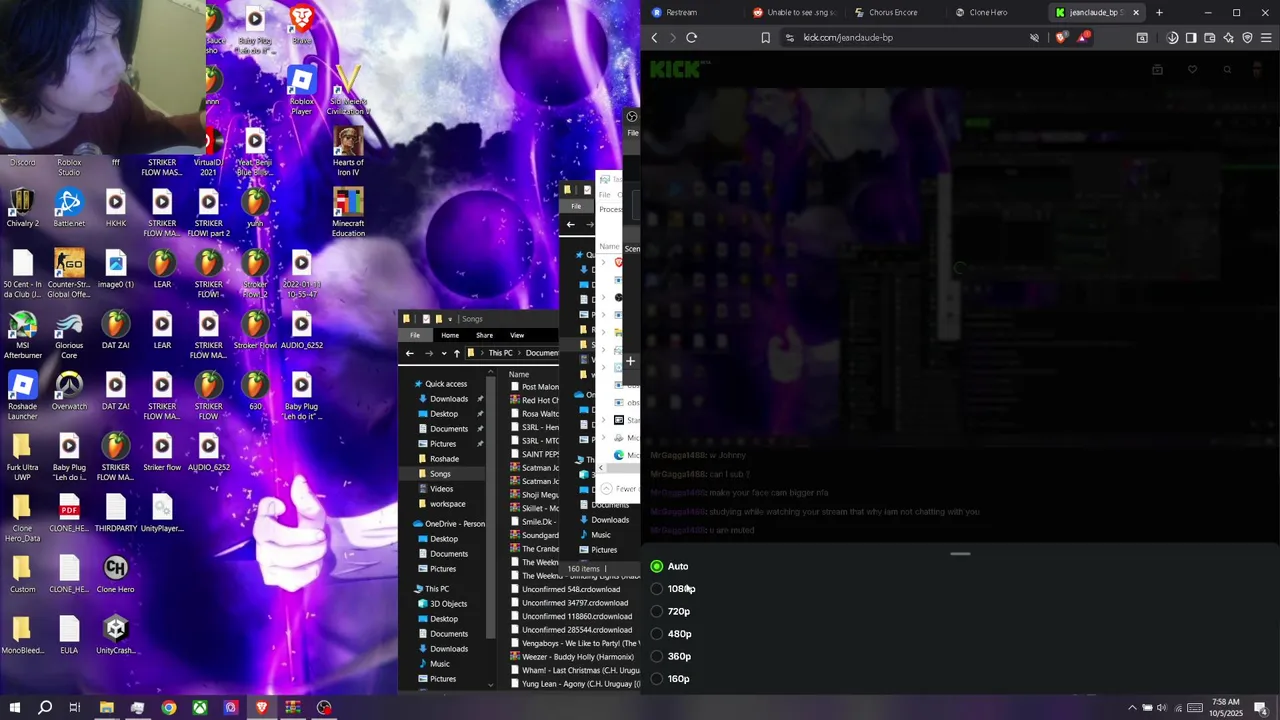The height and width of the screenshot is (720, 1280).
Task: Select Minecraft Education desktop icon
Action: (348, 213)
